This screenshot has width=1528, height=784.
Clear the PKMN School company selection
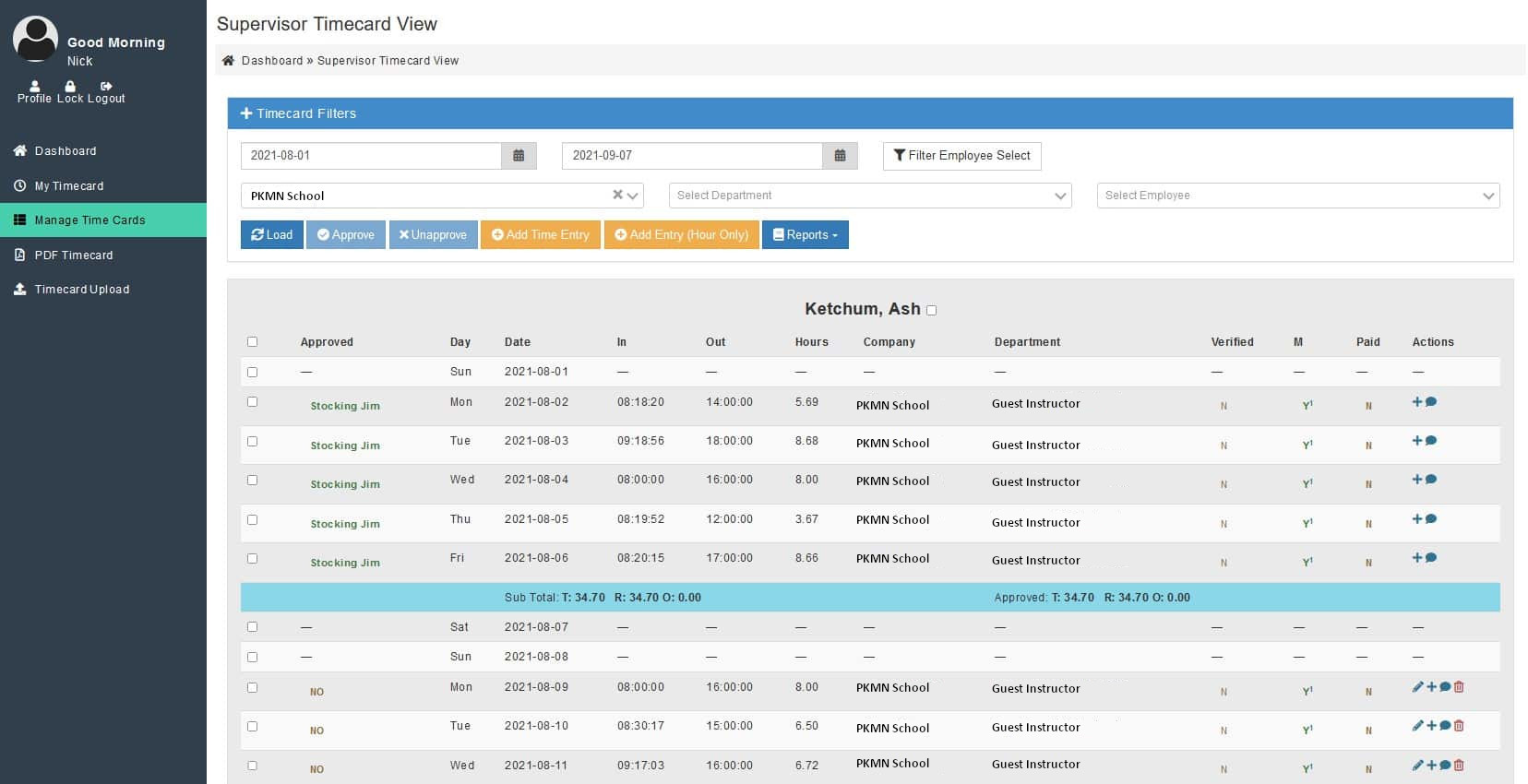(x=617, y=195)
